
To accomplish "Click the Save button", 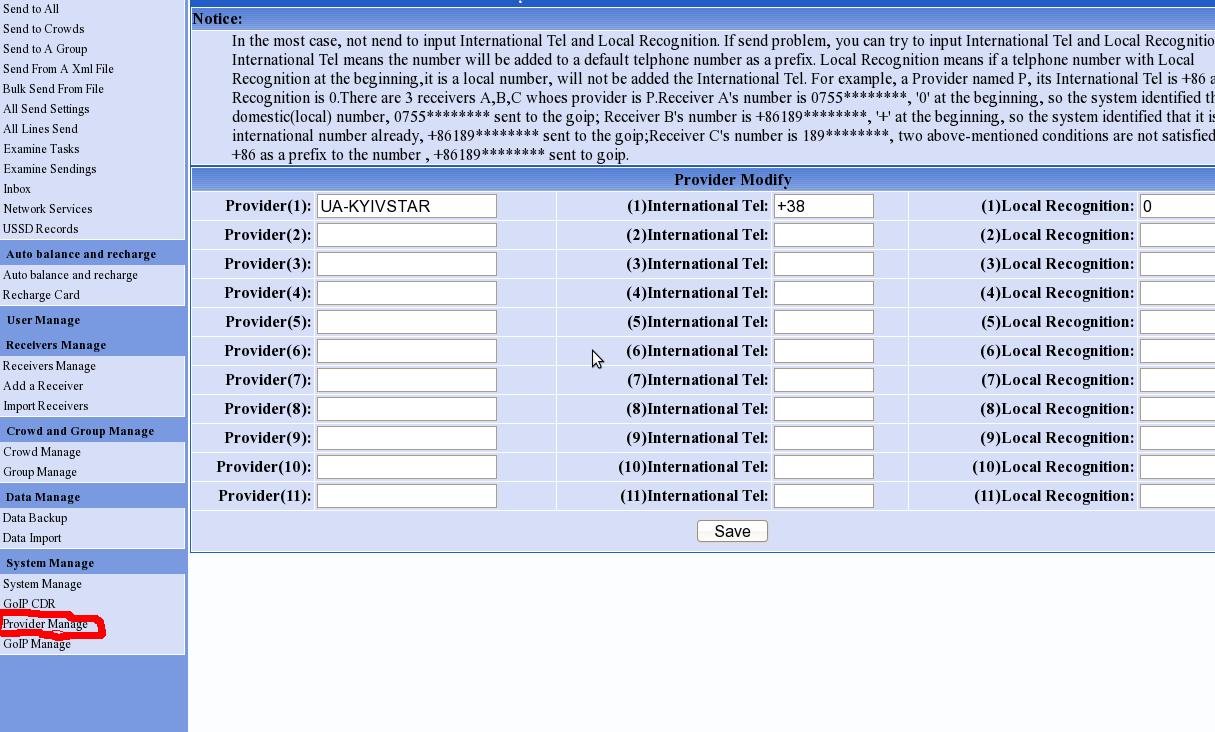I will pos(732,532).
